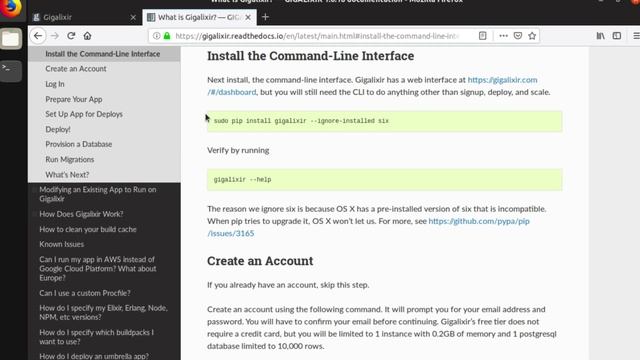Close the What is Gigalixir tab
Image resolution: width=640 pixels, height=360 pixels.
tap(248, 18)
